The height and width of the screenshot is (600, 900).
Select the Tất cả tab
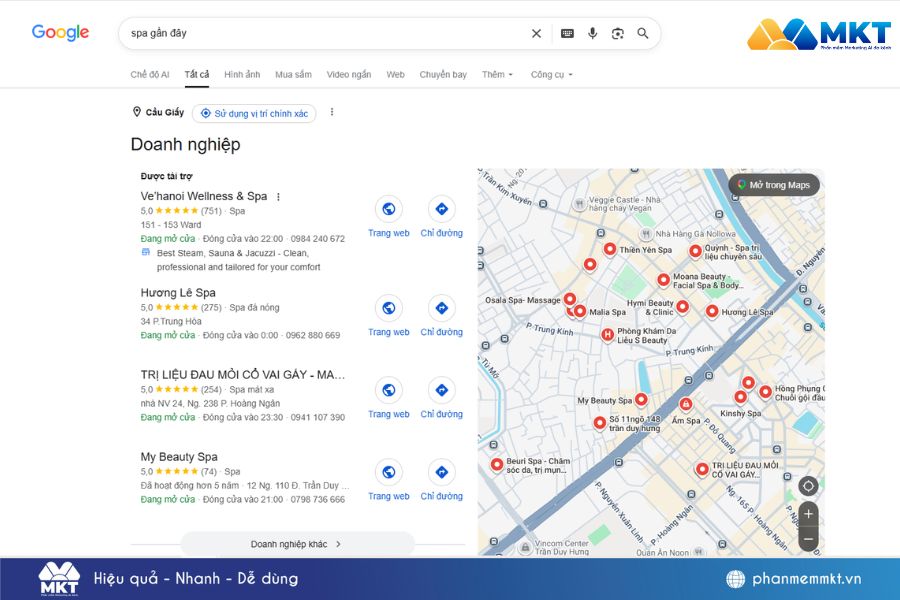pyautogui.click(x=196, y=75)
